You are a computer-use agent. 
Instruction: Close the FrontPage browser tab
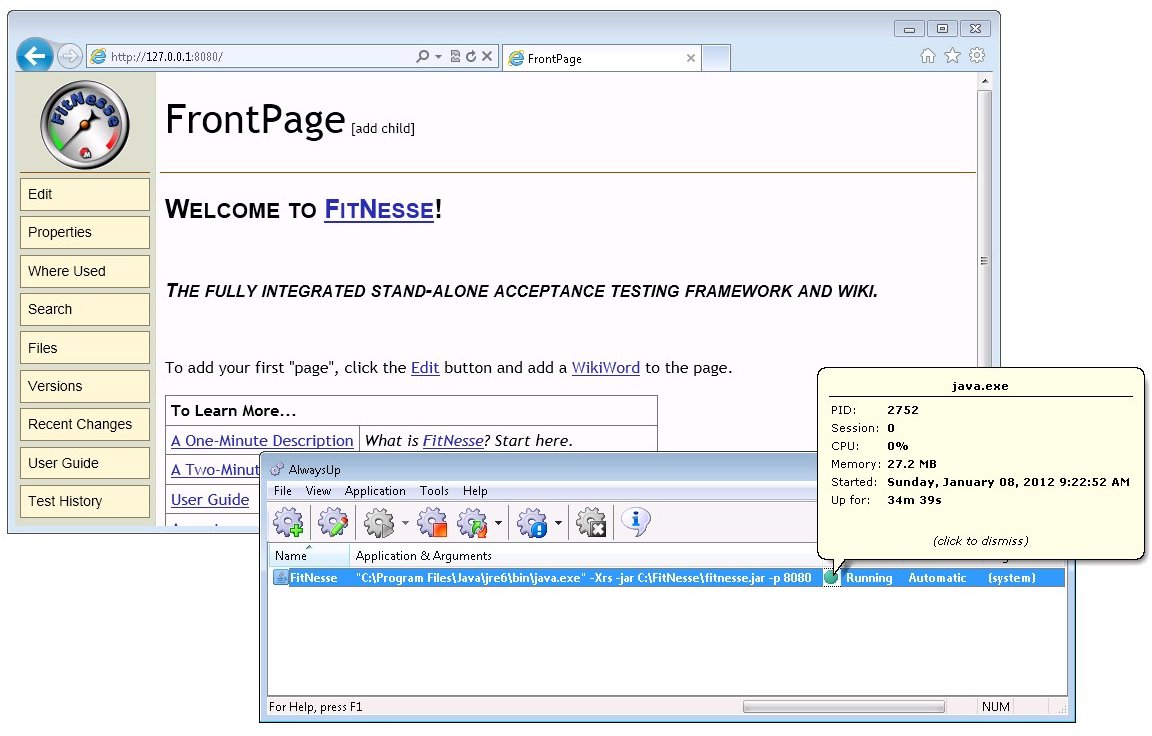click(691, 58)
